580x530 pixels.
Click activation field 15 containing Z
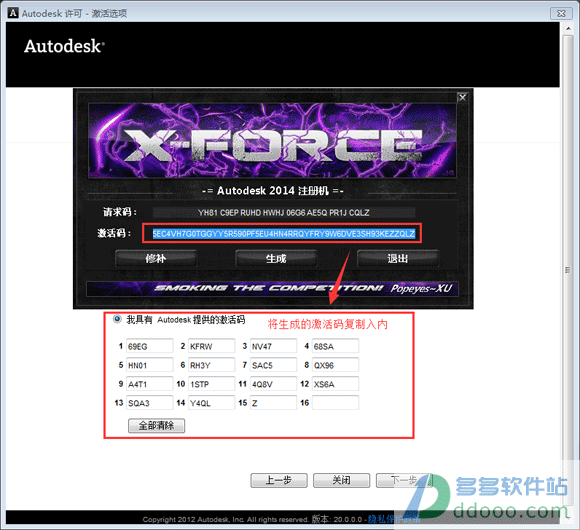click(273, 403)
